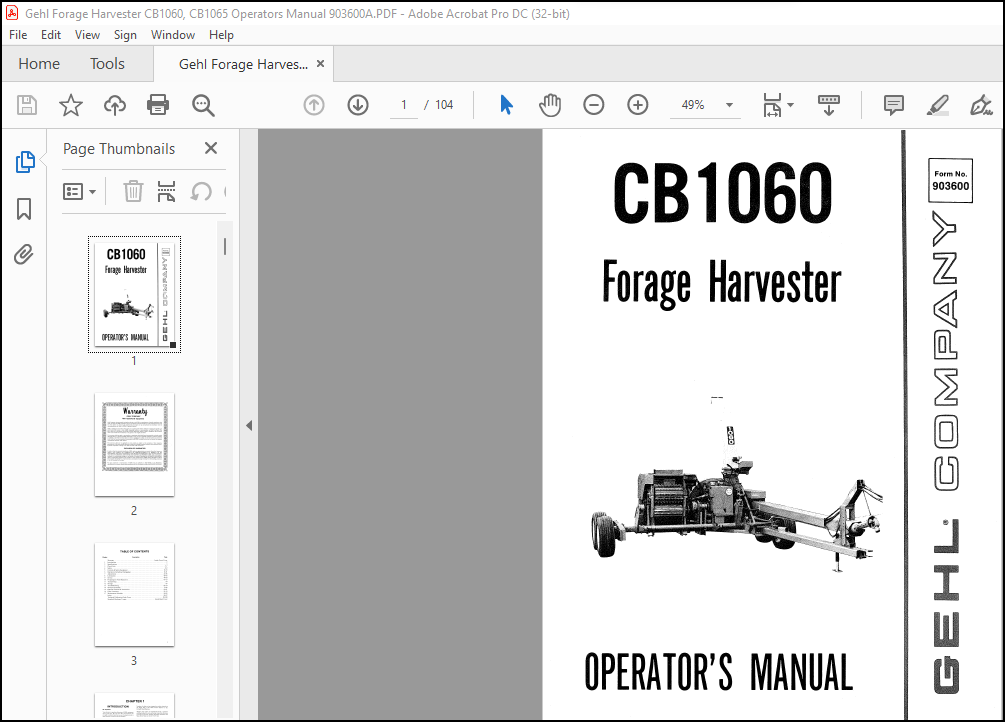This screenshot has width=1005, height=722.
Task: Close the Gehl Forage Harves... document tab
Action: pyautogui.click(x=320, y=63)
